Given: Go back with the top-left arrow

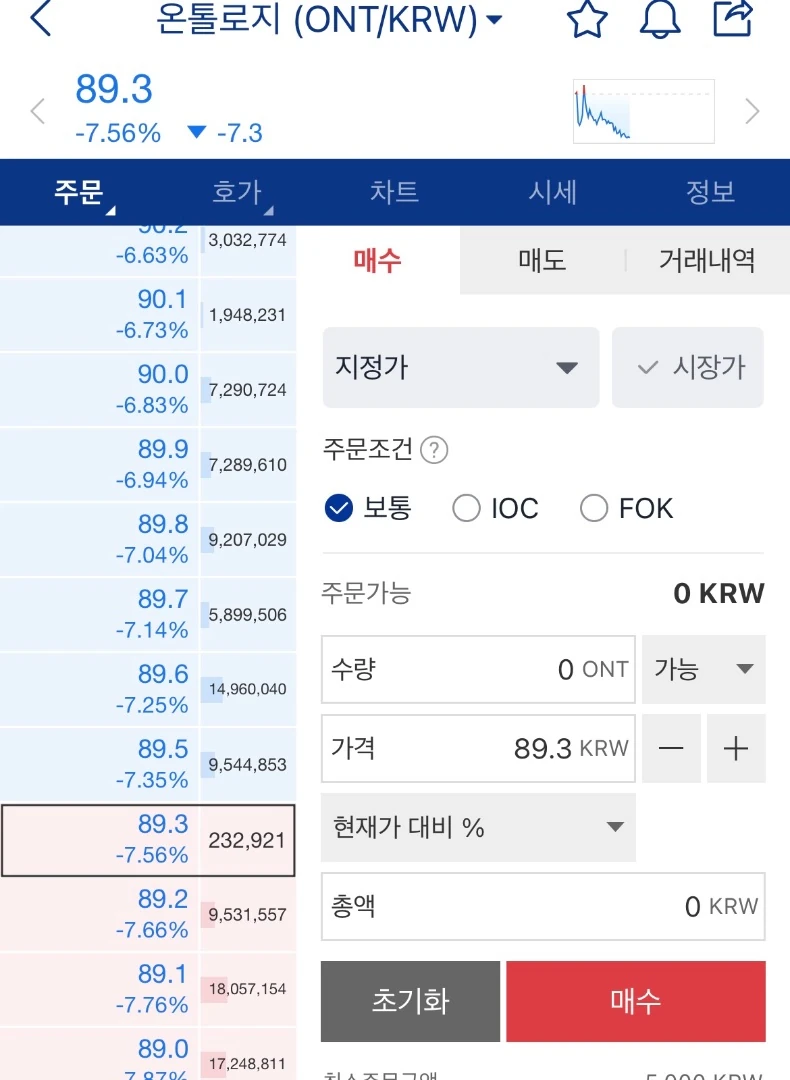Looking at the screenshot, I should coord(41,19).
